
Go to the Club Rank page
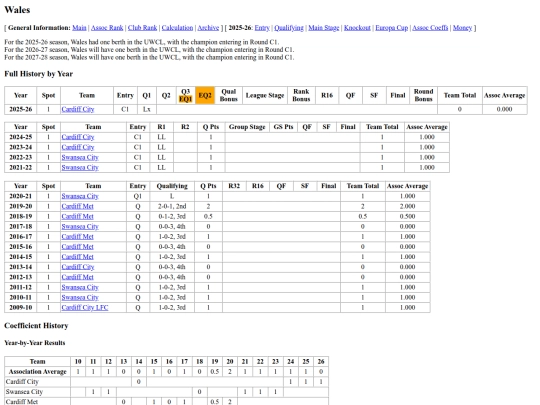142,28
